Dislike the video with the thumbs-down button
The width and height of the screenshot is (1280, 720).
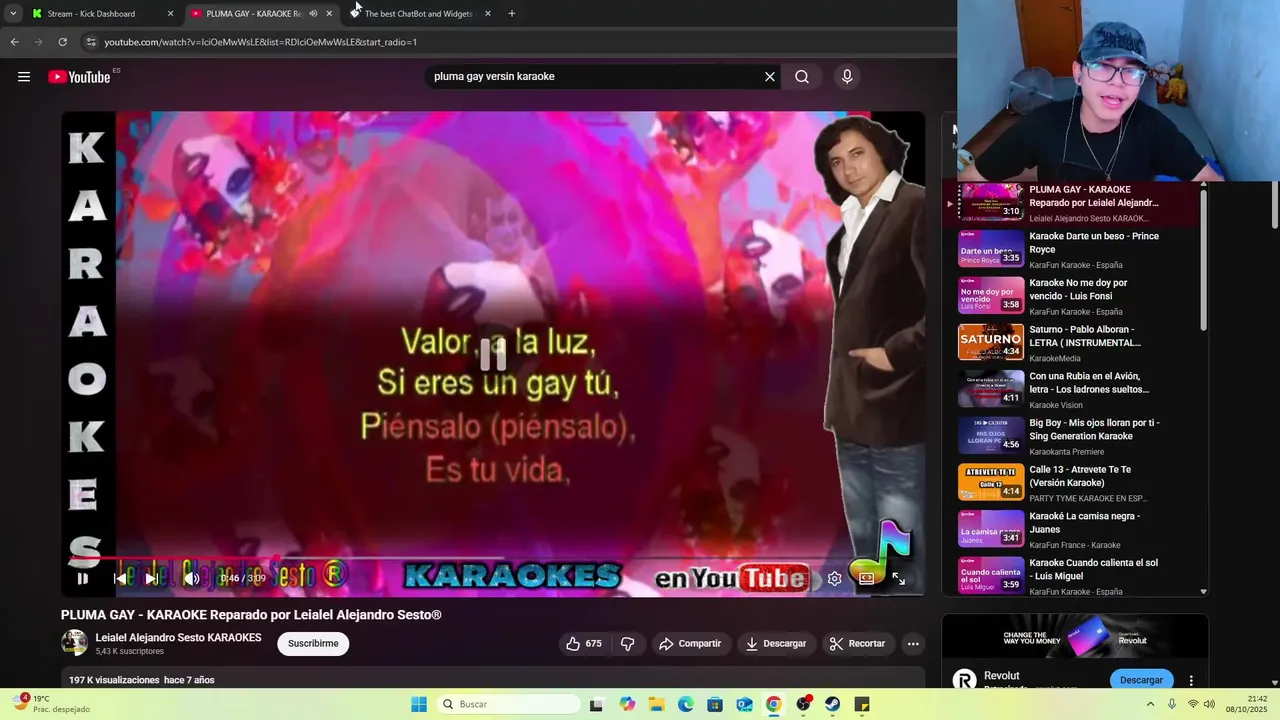tap(628, 644)
